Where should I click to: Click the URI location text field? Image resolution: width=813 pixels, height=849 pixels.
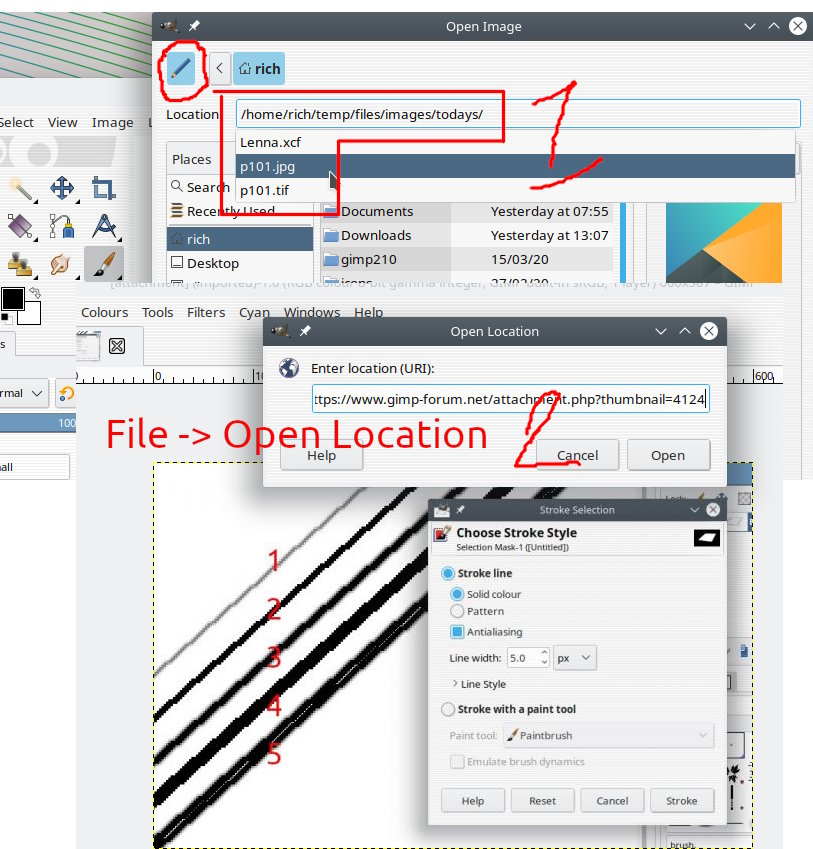click(510, 399)
